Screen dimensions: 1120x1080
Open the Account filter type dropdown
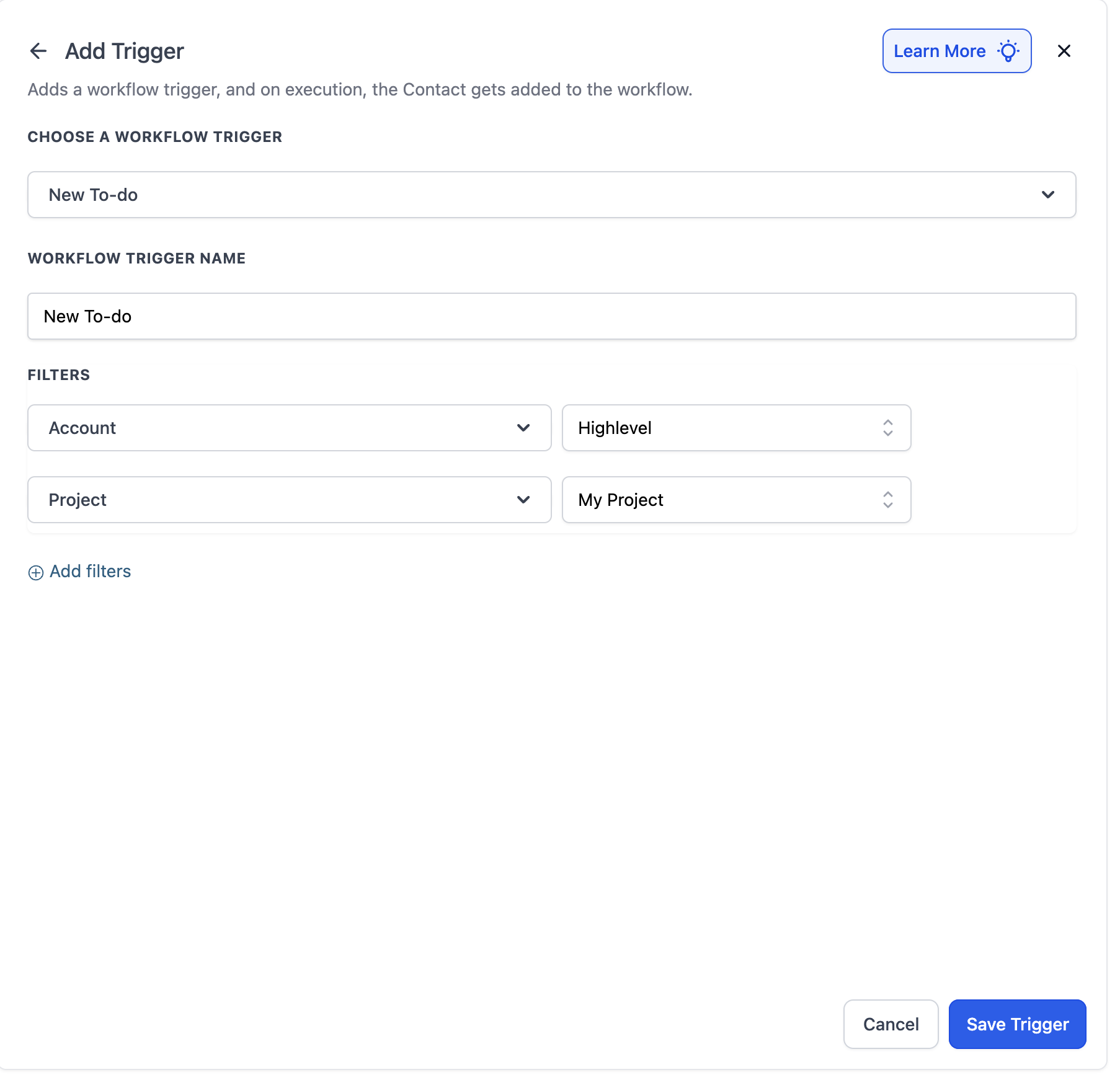(x=289, y=428)
